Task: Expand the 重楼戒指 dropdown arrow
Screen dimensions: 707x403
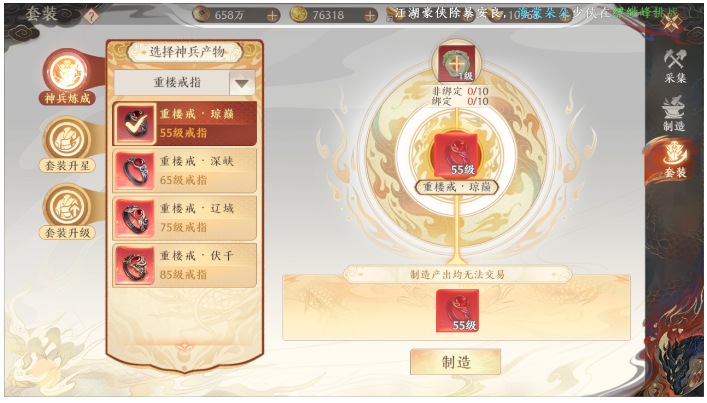Action: [x=242, y=83]
